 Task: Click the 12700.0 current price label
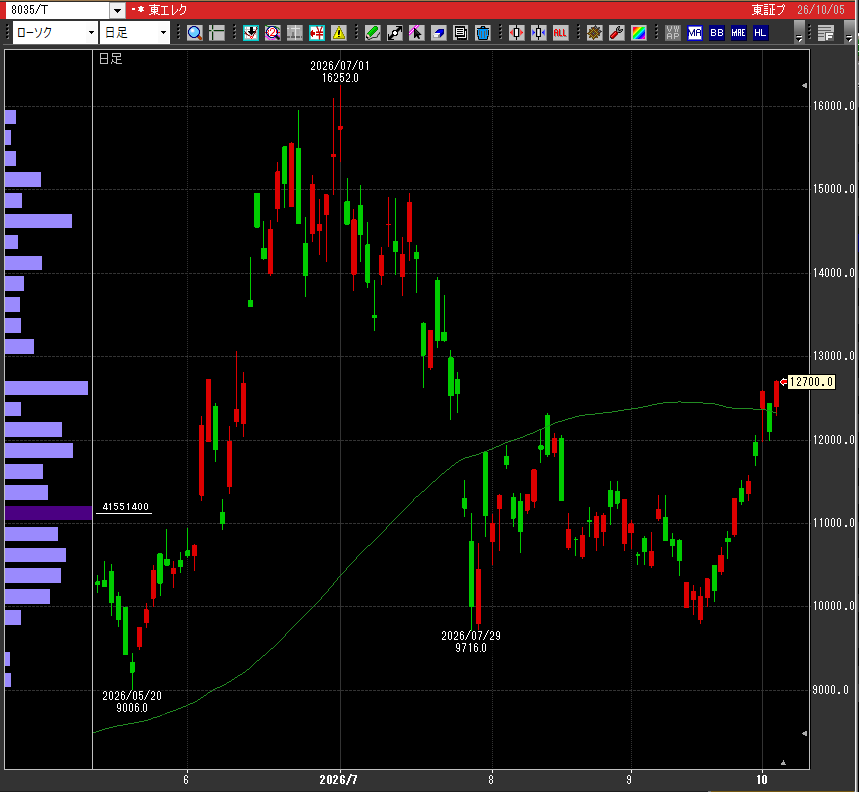coord(811,382)
